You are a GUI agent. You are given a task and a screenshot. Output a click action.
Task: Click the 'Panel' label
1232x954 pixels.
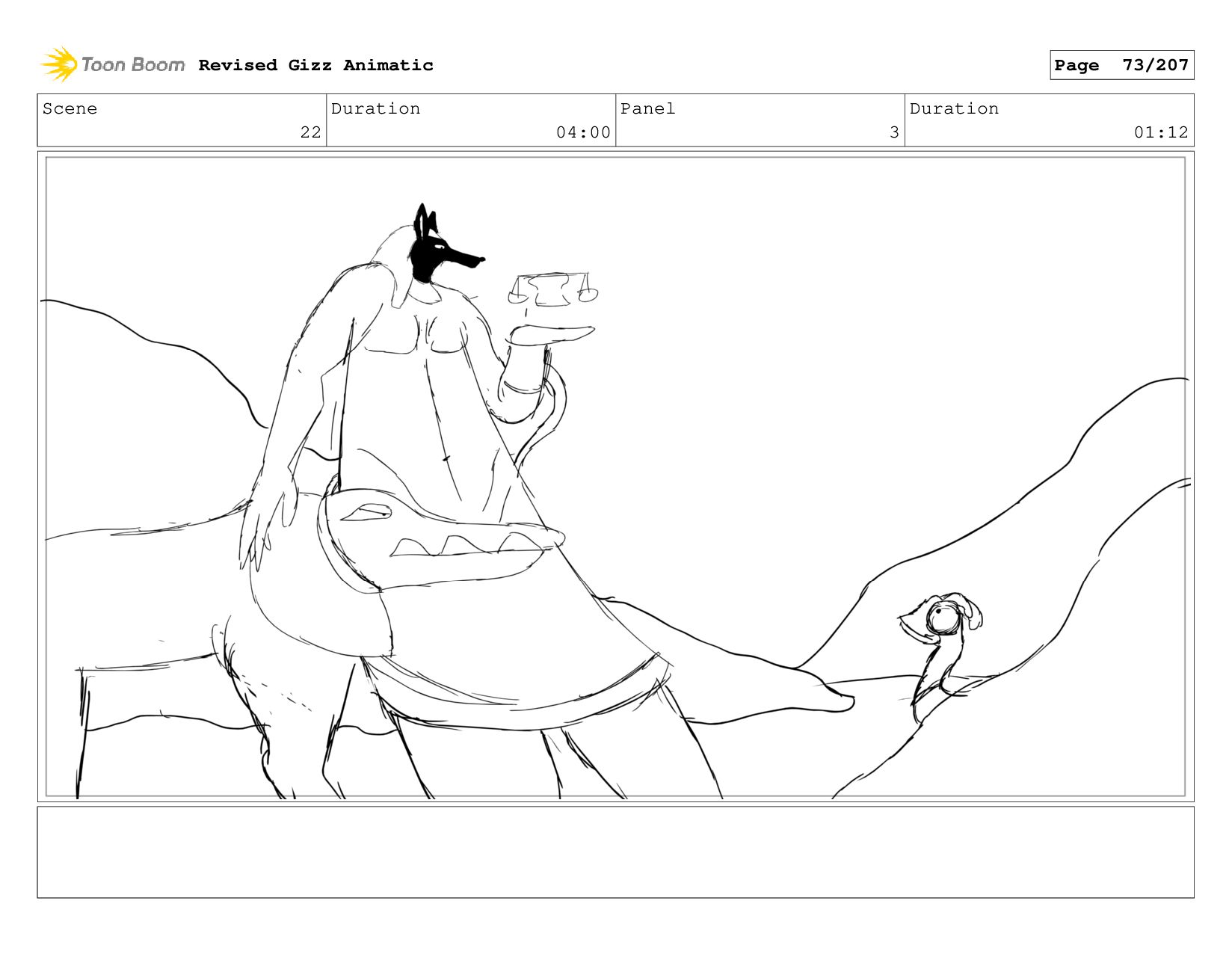coord(647,108)
